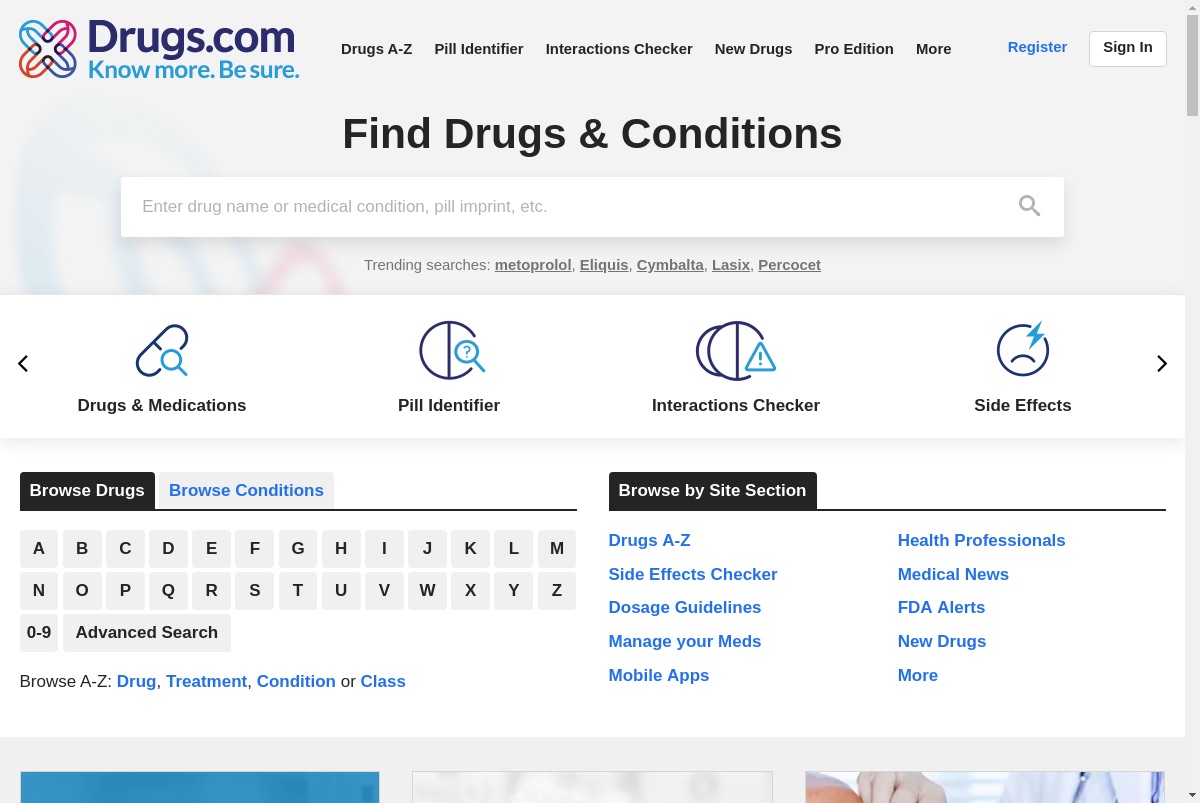Browse drugs starting with letter S
1200x803 pixels.
[255, 591]
